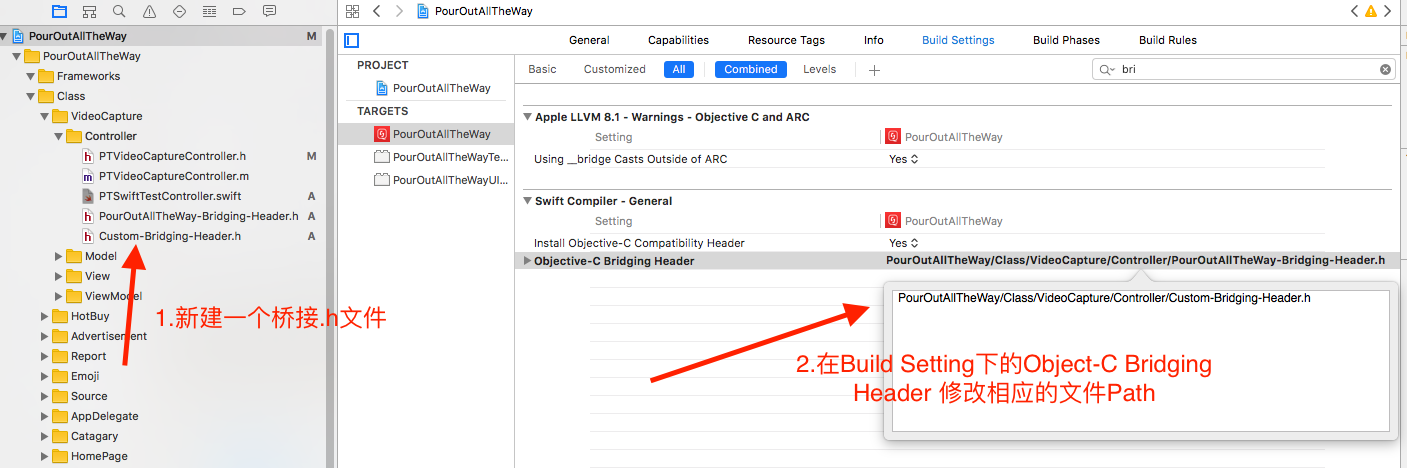Select PTSwiftTestController.swift in navigator
This screenshot has height=468, width=1407.
pyautogui.click(x=170, y=196)
